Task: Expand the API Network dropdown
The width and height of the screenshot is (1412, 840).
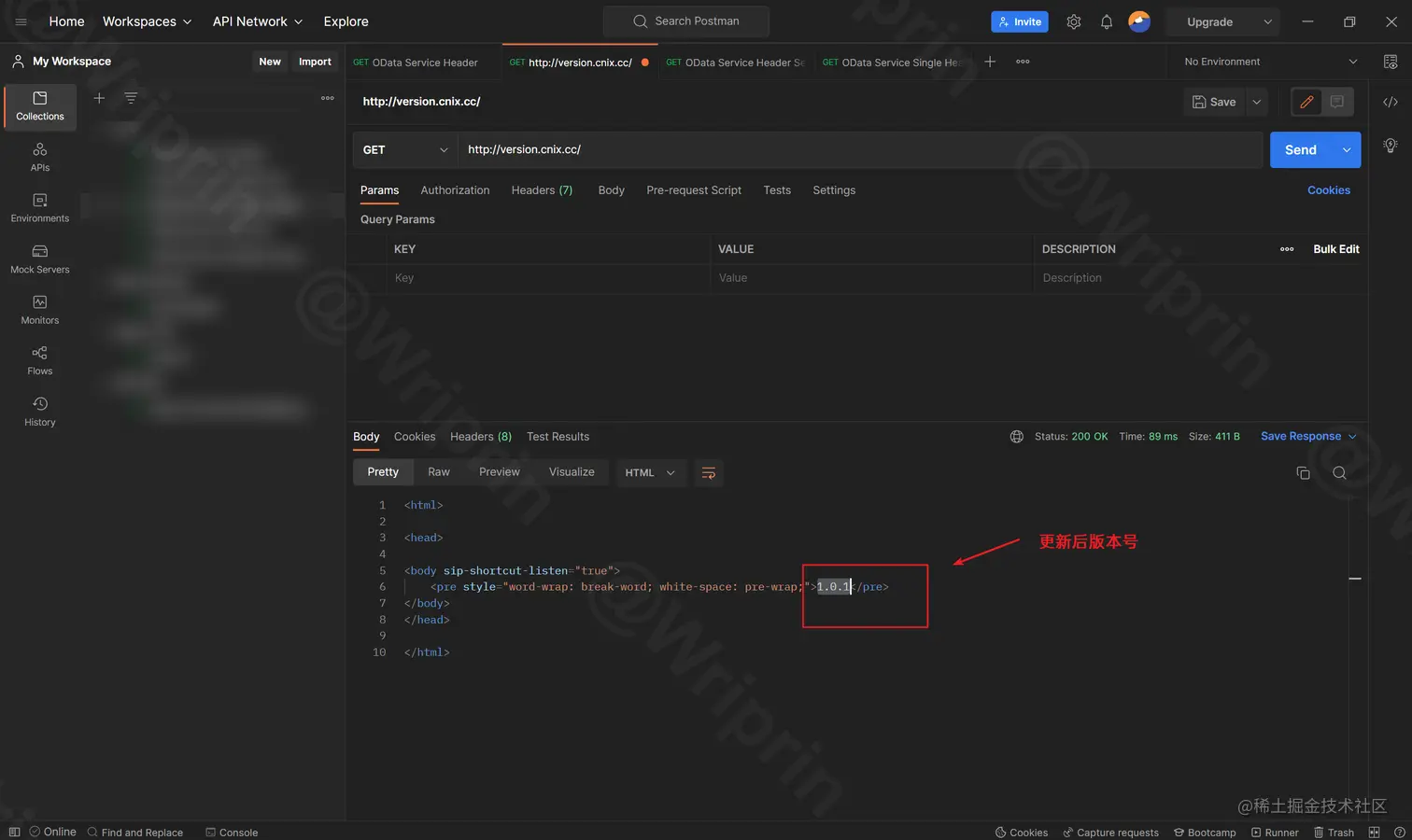Action: tap(258, 21)
